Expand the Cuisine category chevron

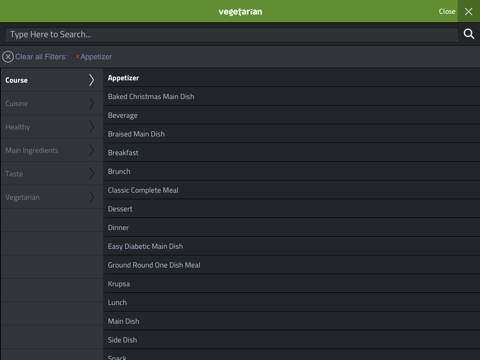pyautogui.click(x=91, y=103)
